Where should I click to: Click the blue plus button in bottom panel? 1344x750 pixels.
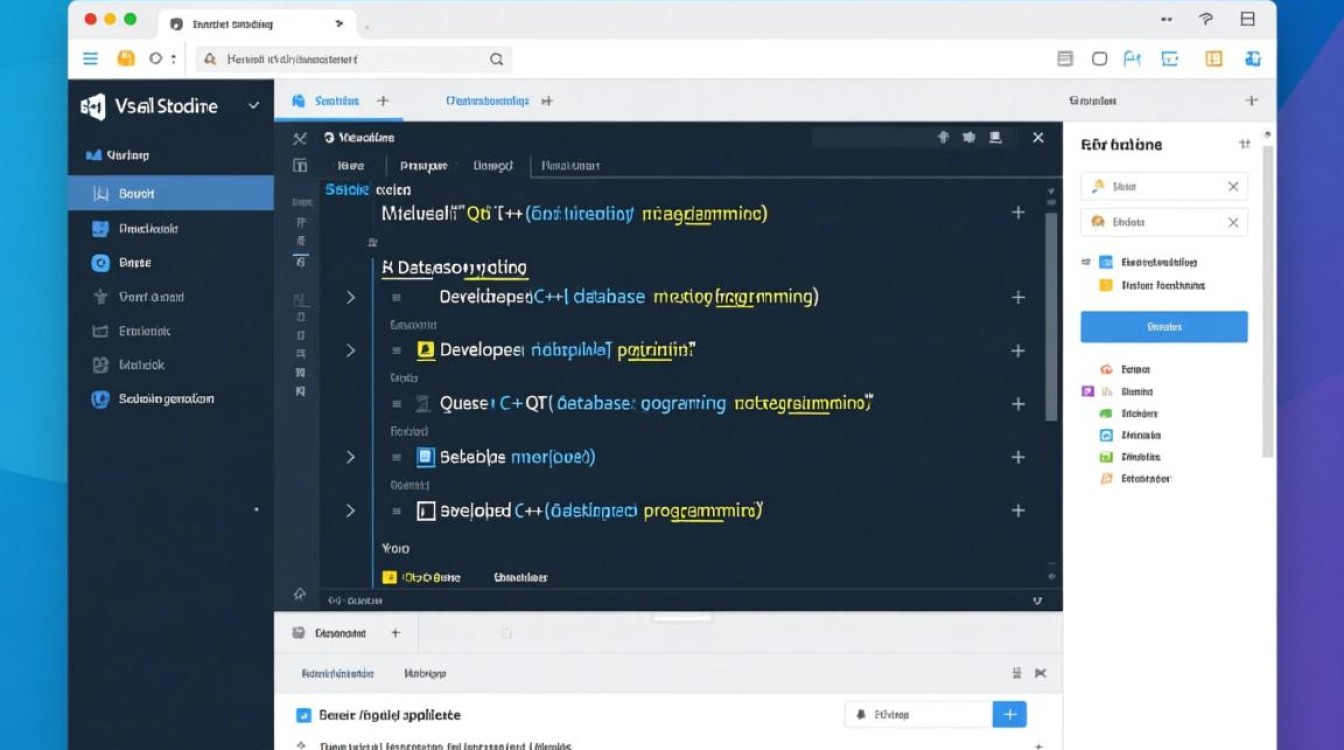pyautogui.click(x=1009, y=714)
